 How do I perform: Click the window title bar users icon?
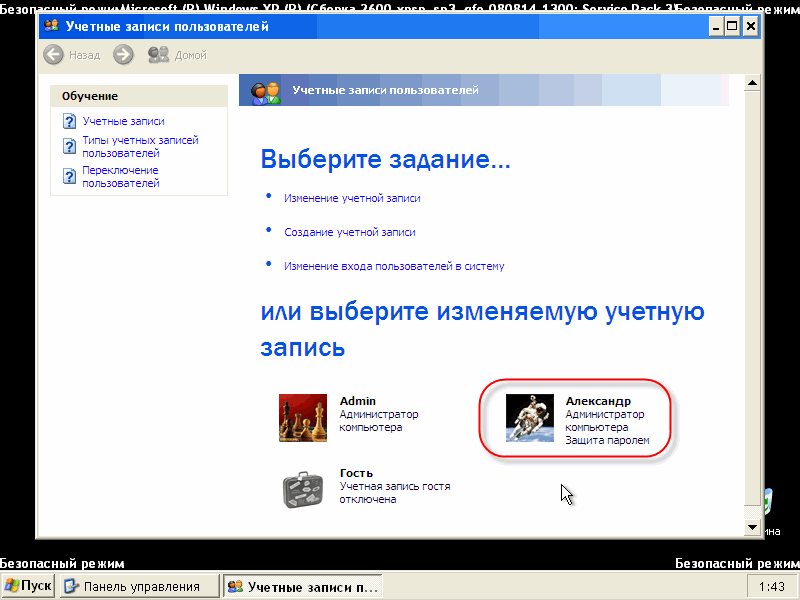pyautogui.click(x=52, y=26)
